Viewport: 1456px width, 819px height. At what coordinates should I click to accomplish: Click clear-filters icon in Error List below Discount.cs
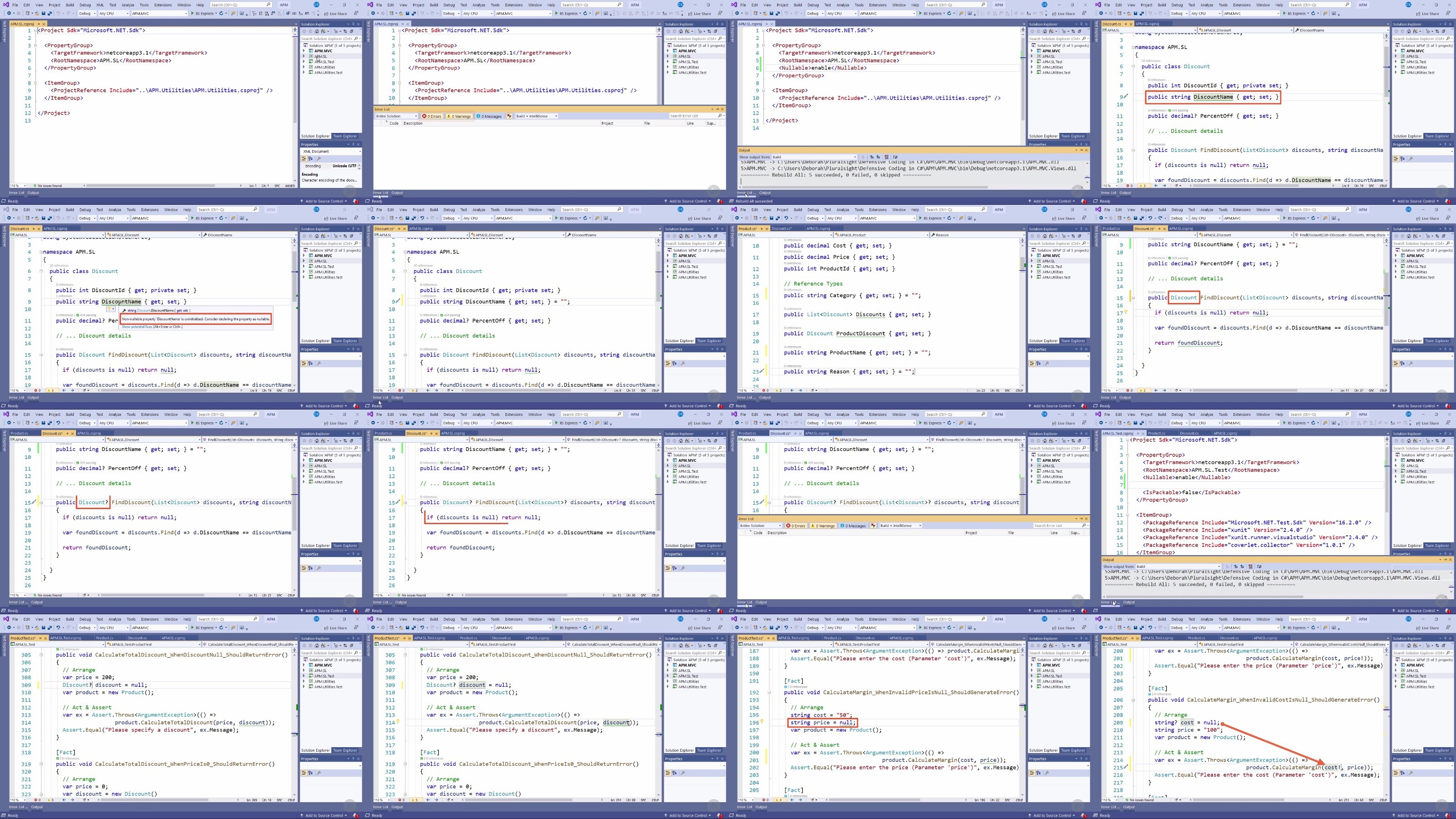click(x=873, y=526)
